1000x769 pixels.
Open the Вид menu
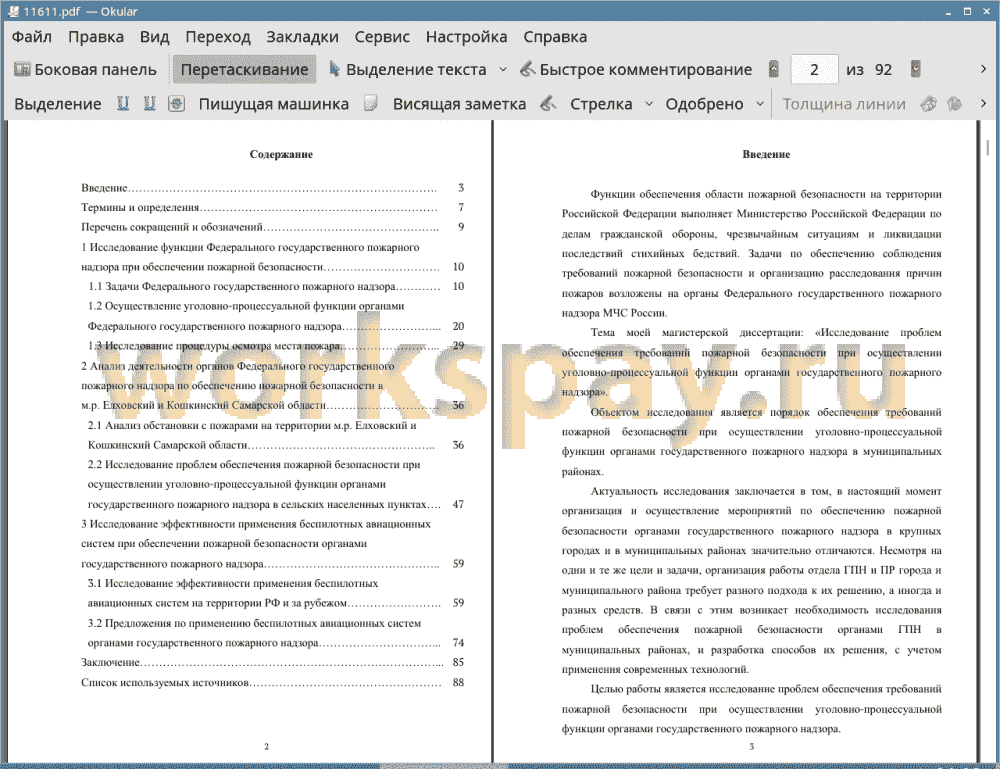(154, 37)
